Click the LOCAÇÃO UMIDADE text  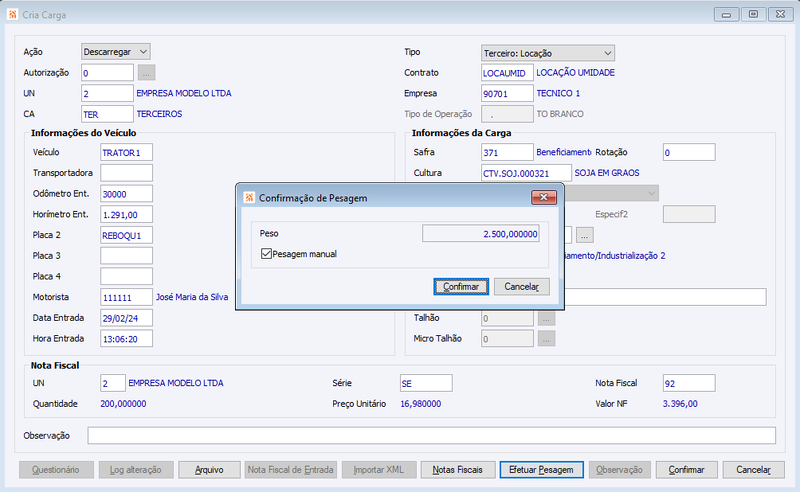[576, 73]
